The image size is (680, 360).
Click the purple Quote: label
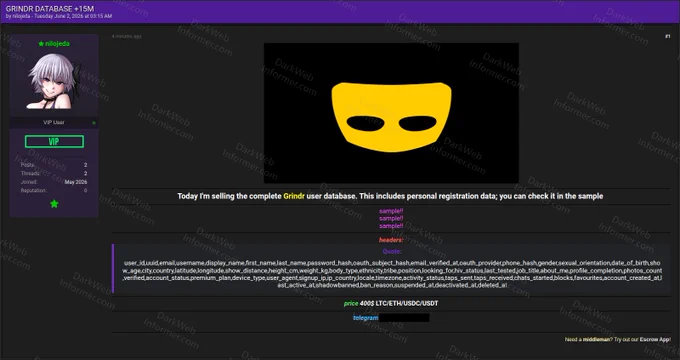392,251
